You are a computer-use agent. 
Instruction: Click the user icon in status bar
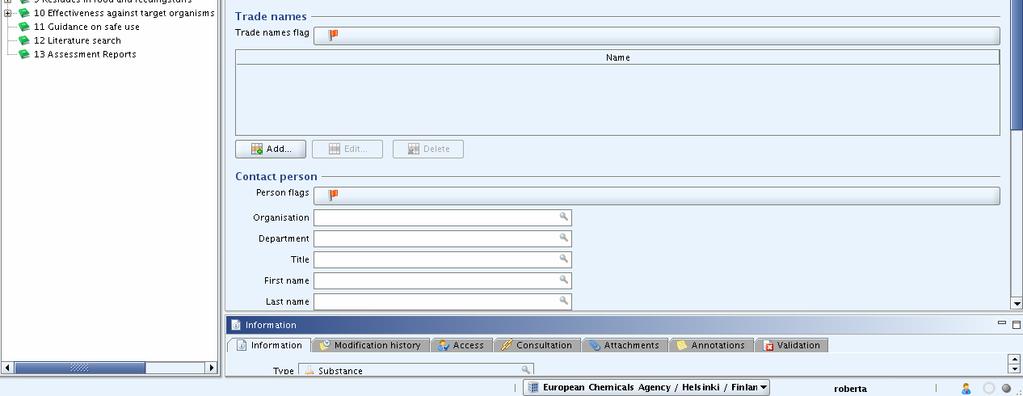(966, 388)
